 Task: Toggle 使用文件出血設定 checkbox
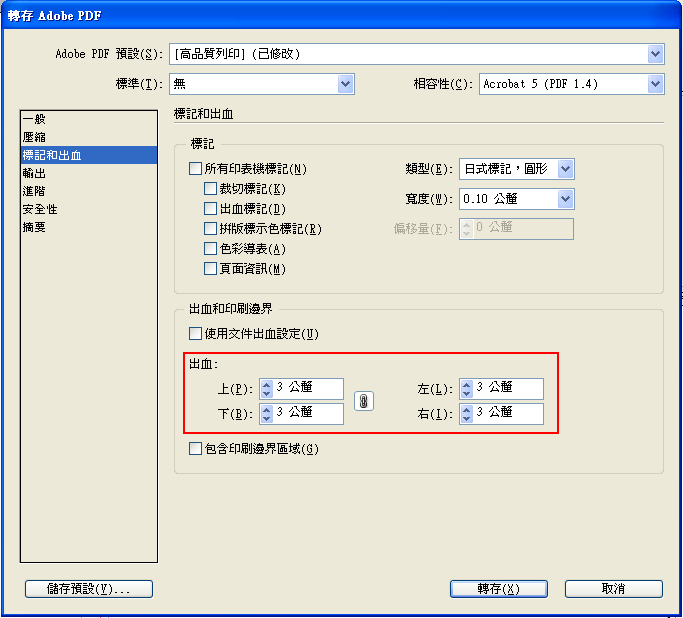[x=195, y=334]
